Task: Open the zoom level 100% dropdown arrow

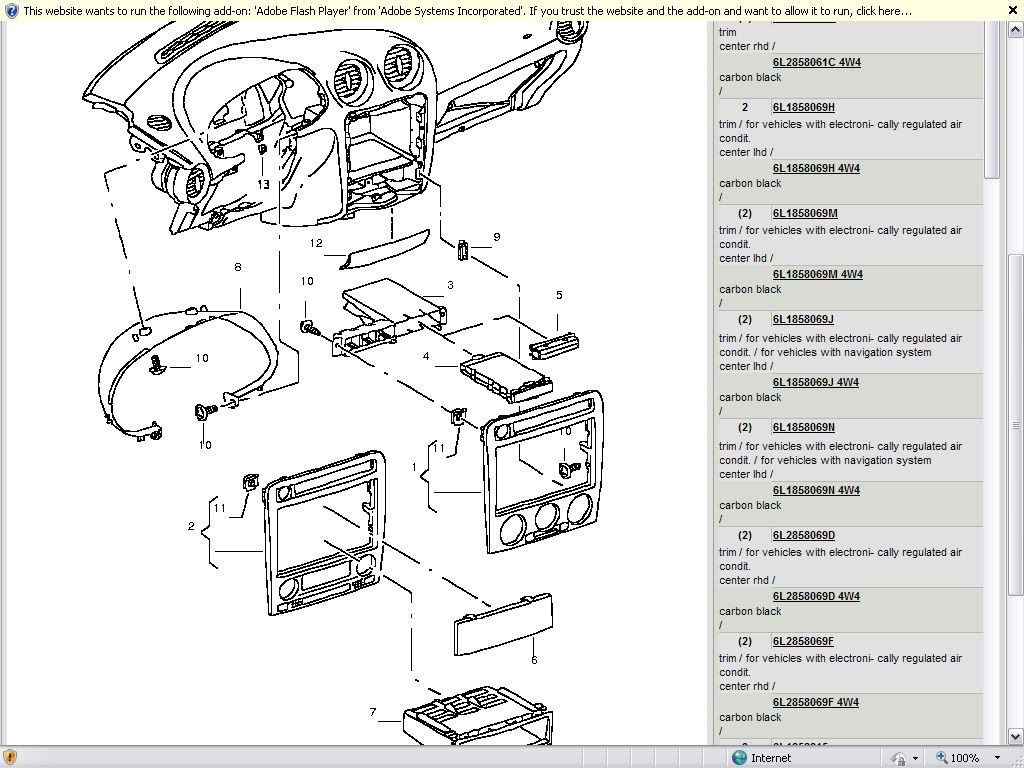Action: pyautogui.click(x=997, y=758)
